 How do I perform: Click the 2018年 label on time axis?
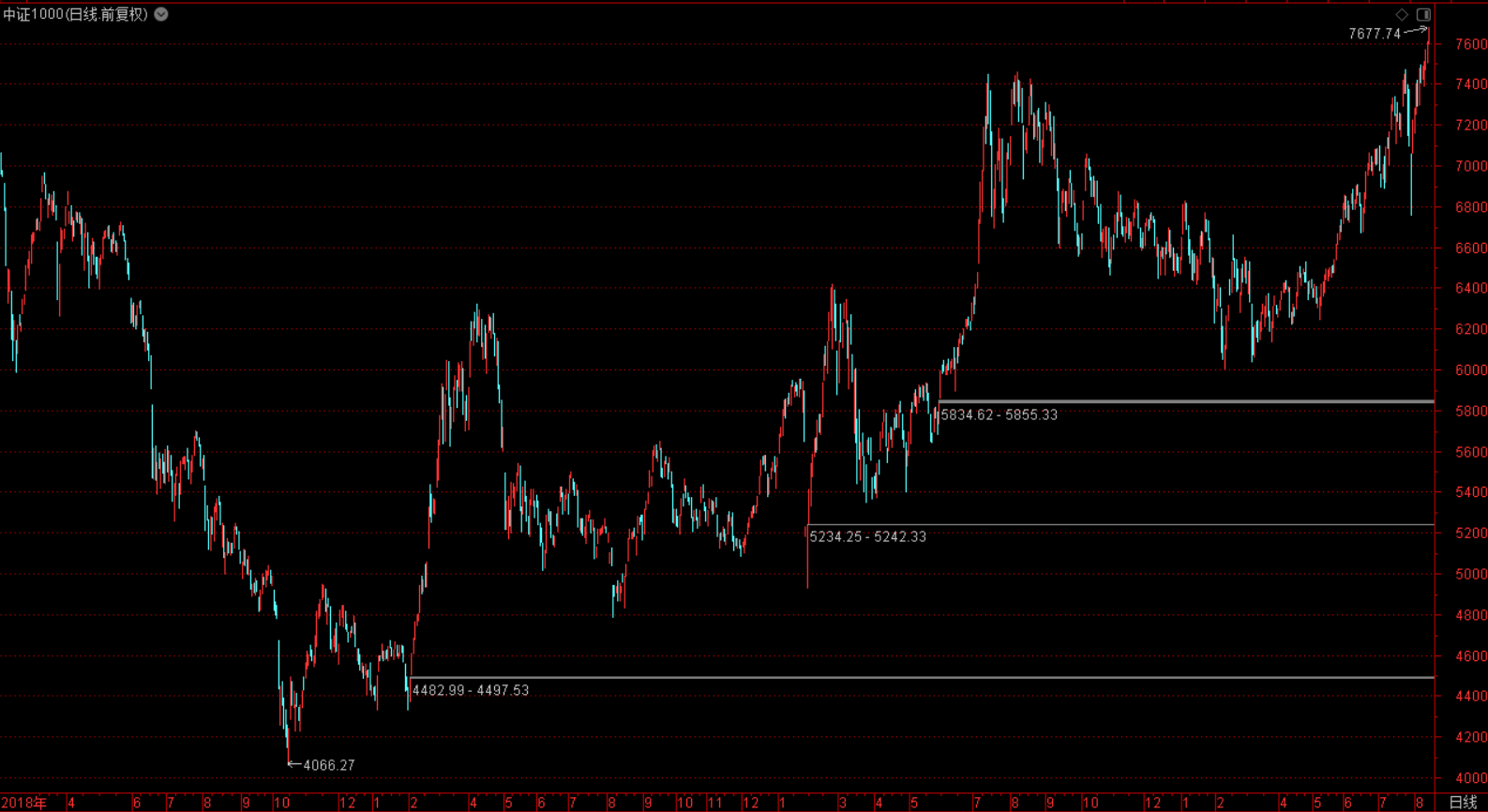click(24, 803)
